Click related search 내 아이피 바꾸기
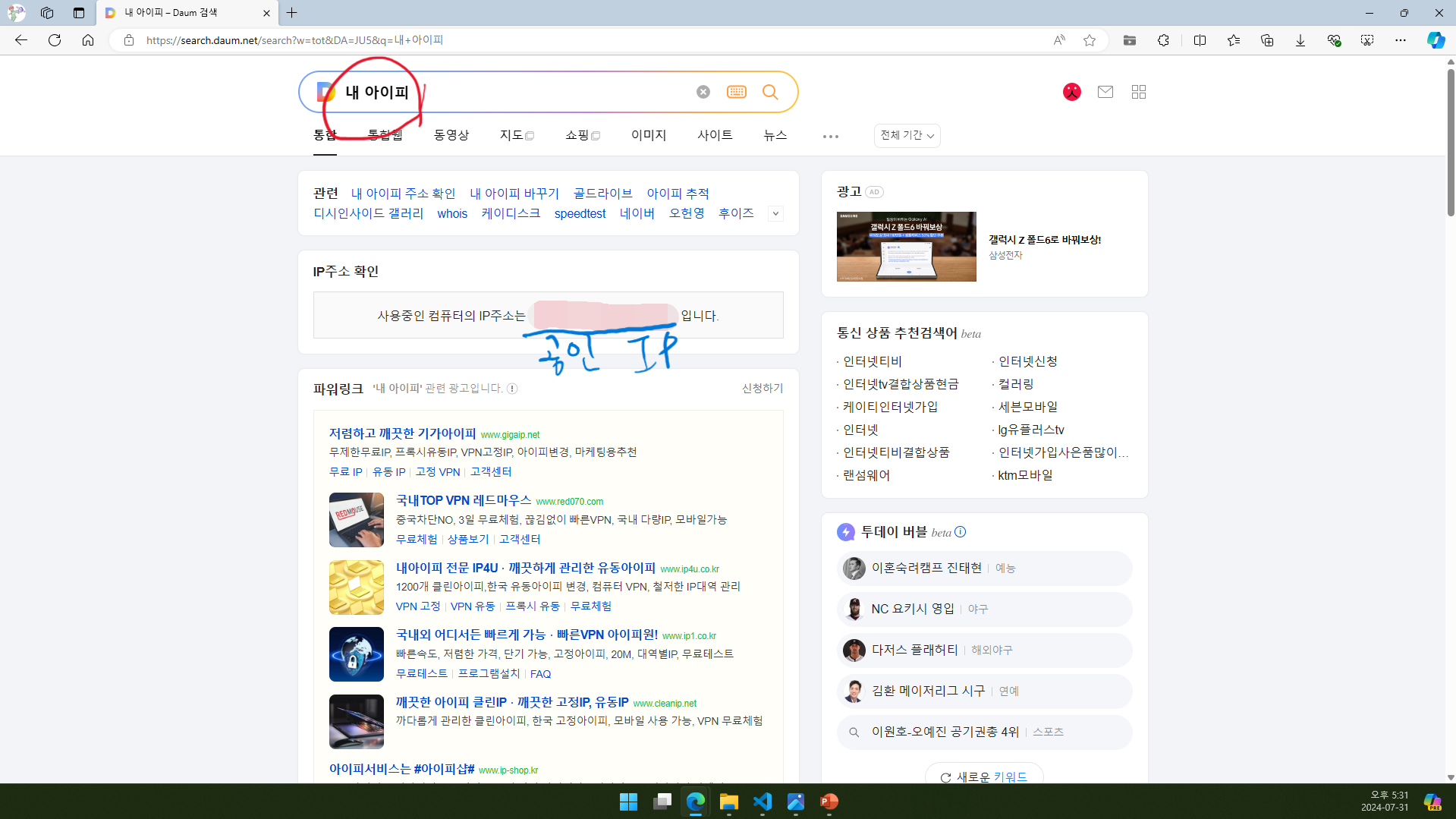Screen dimensions: 1456x819 click(x=514, y=194)
